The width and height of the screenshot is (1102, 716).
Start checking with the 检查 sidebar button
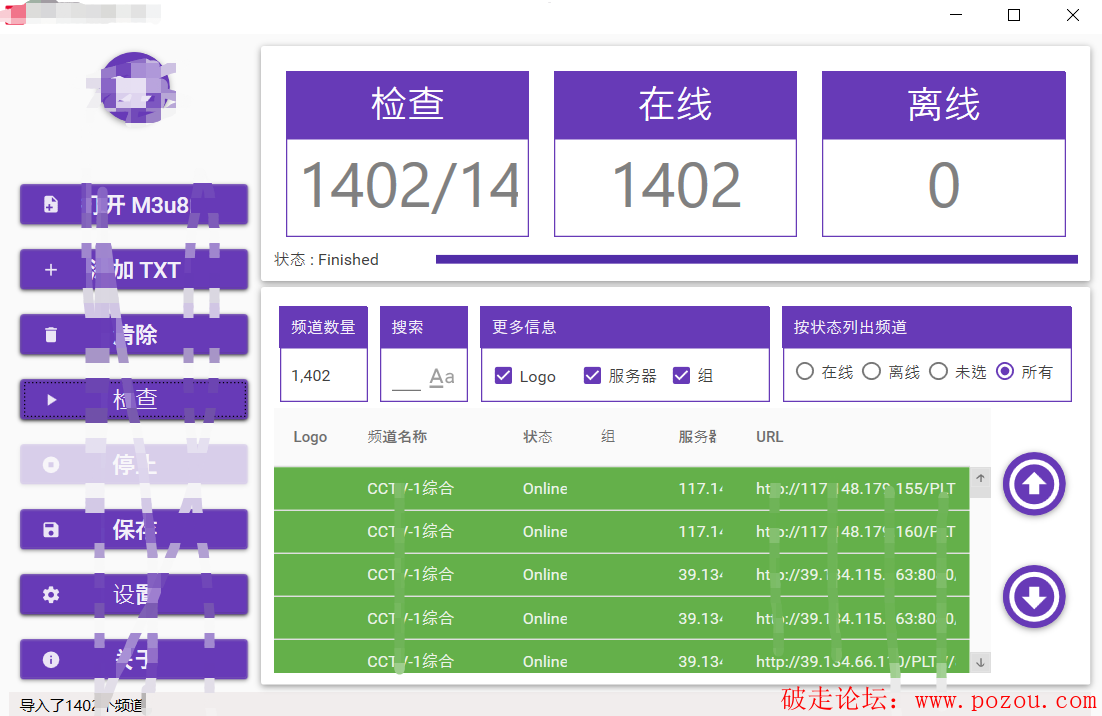(x=134, y=400)
